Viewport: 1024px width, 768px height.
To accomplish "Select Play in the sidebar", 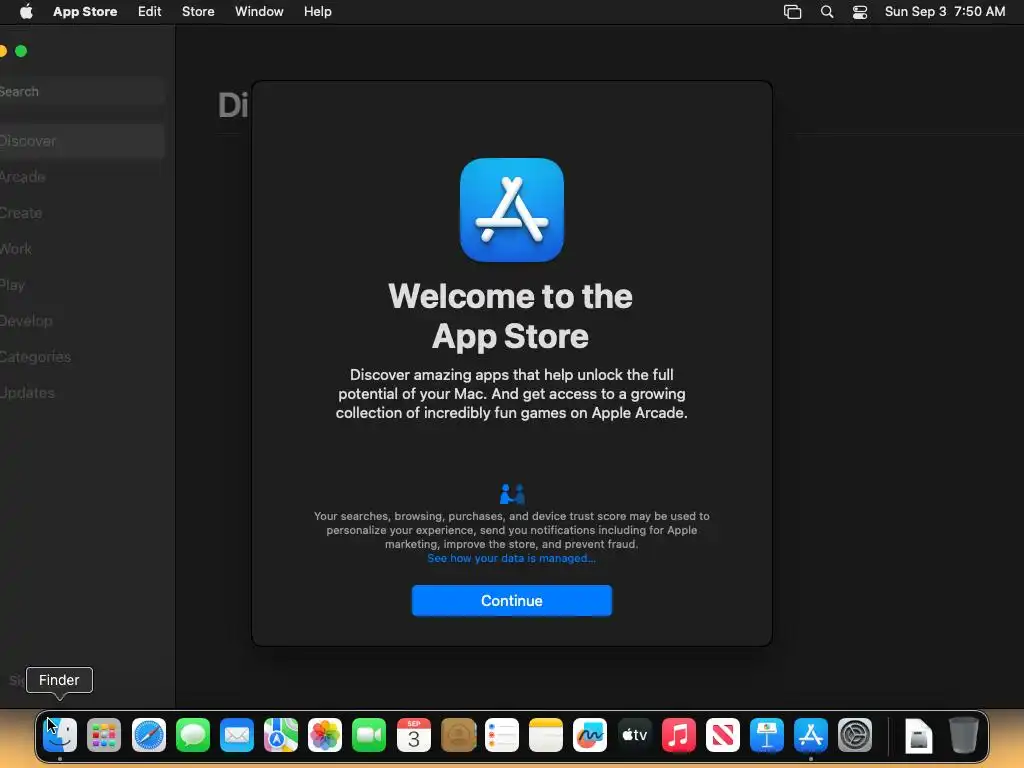I will pyautogui.click(x=82, y=285).
